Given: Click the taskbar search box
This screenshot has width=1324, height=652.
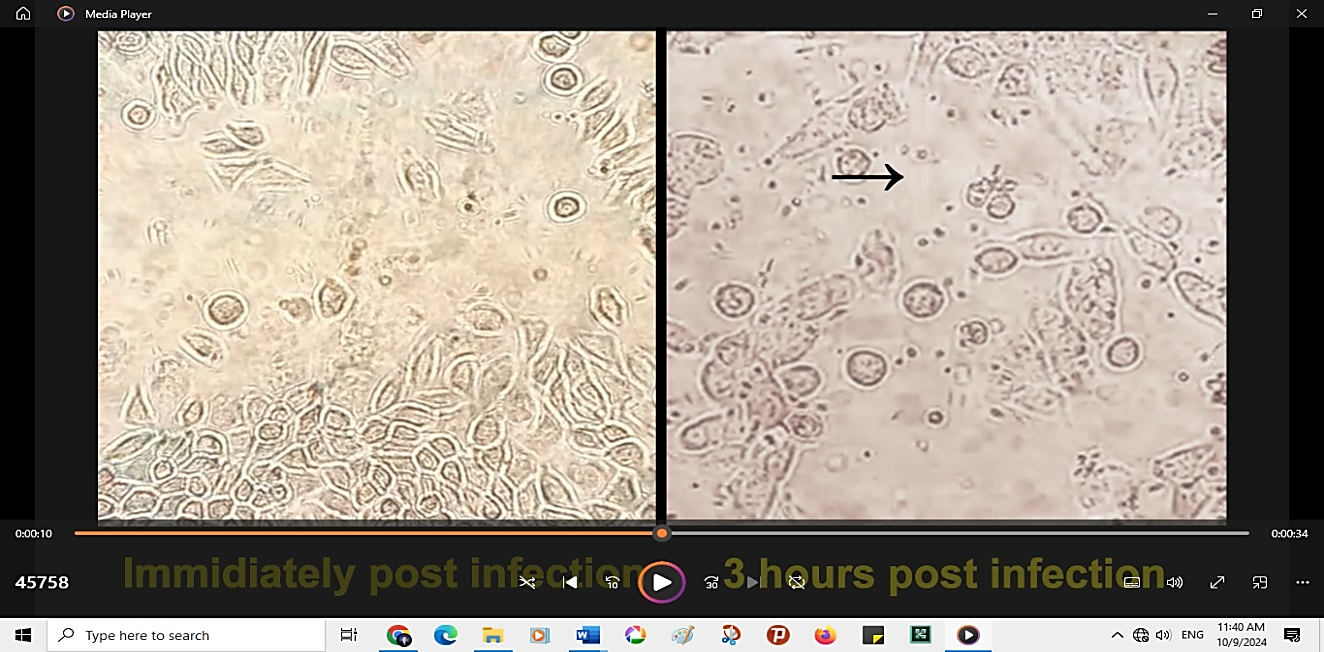Looking at the screenshot, I should (186, 635).
